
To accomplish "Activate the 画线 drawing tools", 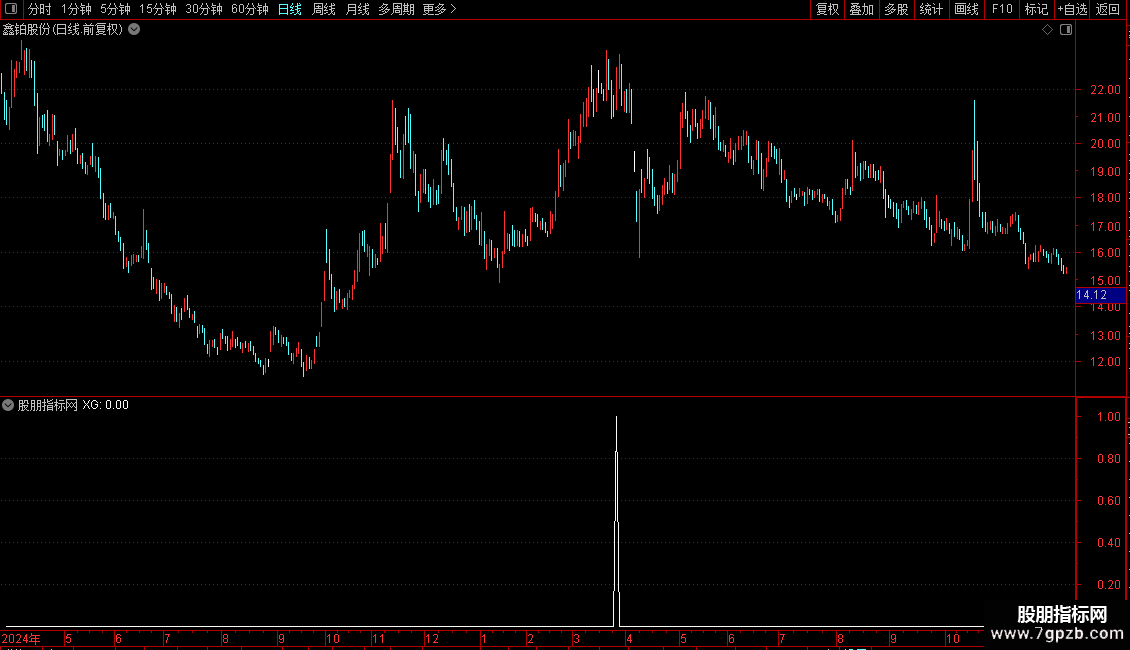I will click(966, 9).
